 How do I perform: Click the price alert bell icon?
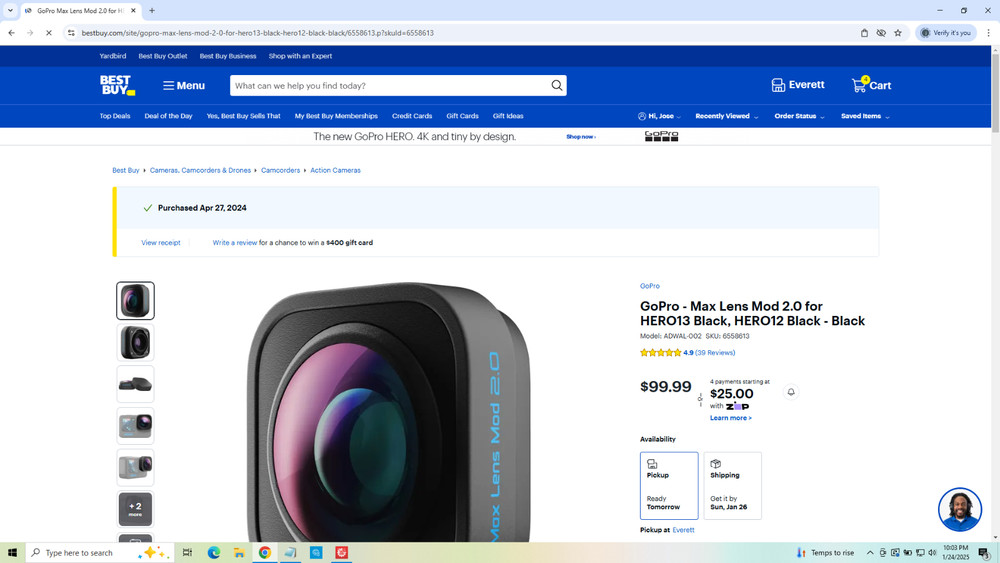(x=791, y=392)
